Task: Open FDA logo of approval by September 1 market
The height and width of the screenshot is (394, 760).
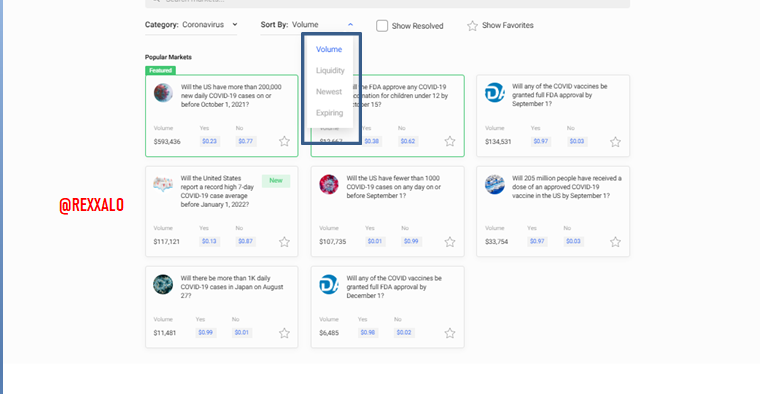Action: (x=495, y=93)
